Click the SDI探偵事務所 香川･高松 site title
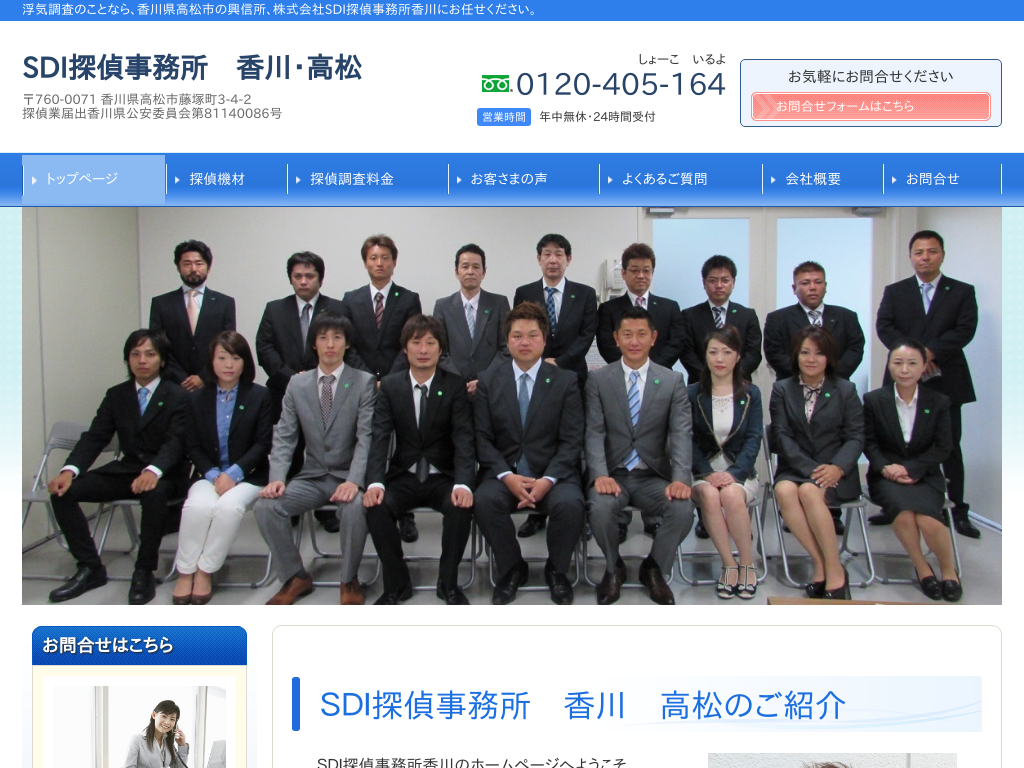1024x768 pixels. (x=192, y=68)
